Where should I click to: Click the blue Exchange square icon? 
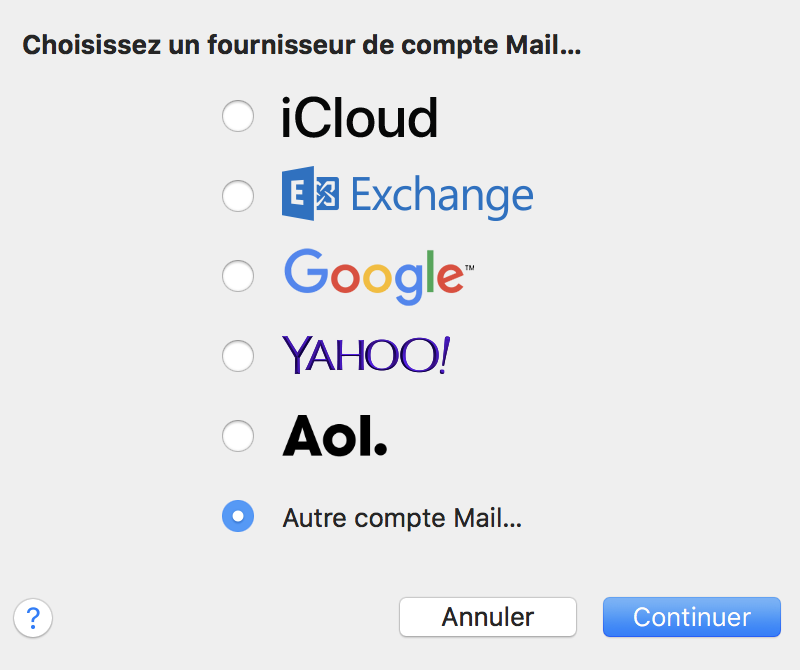click(311, 193)
